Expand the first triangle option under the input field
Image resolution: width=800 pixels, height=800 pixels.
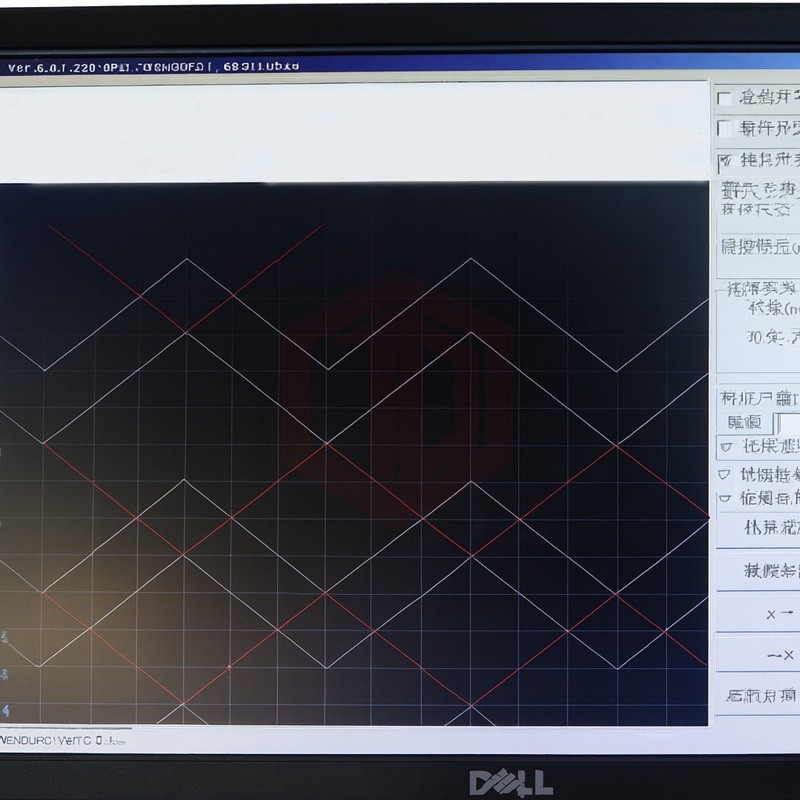coord(725,447)
